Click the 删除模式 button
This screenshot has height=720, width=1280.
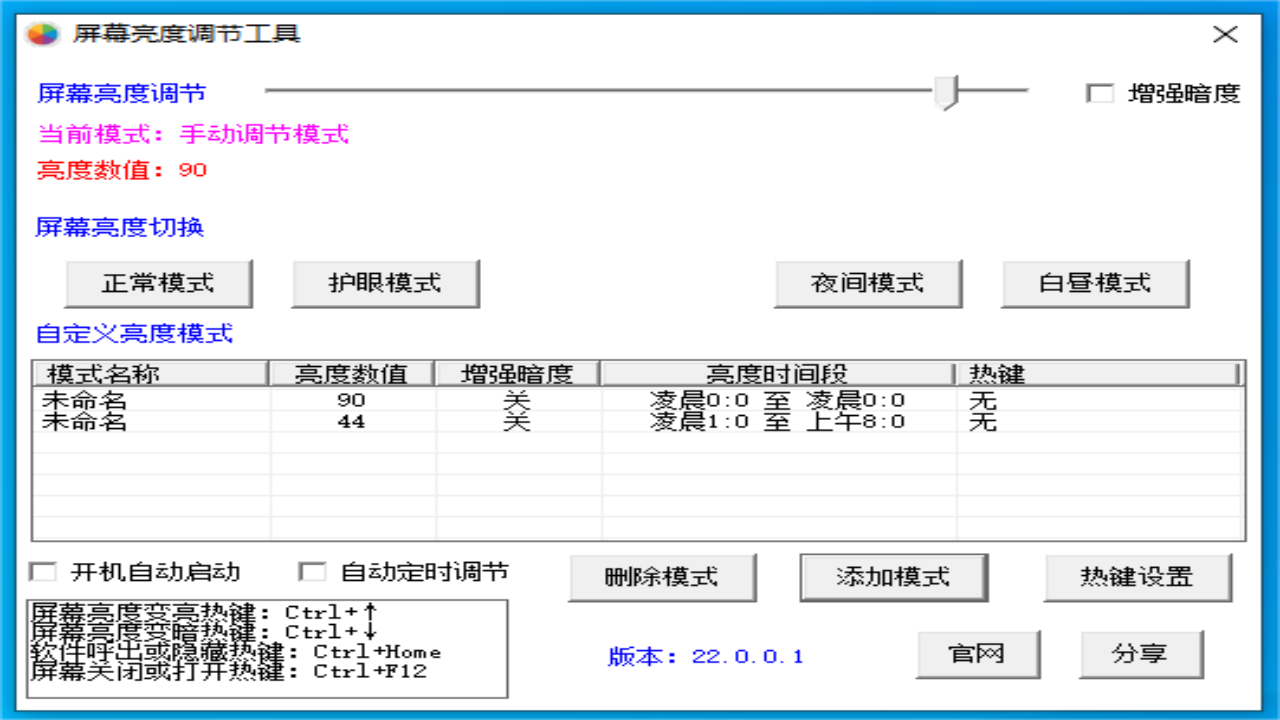click(x=662, y=577)
